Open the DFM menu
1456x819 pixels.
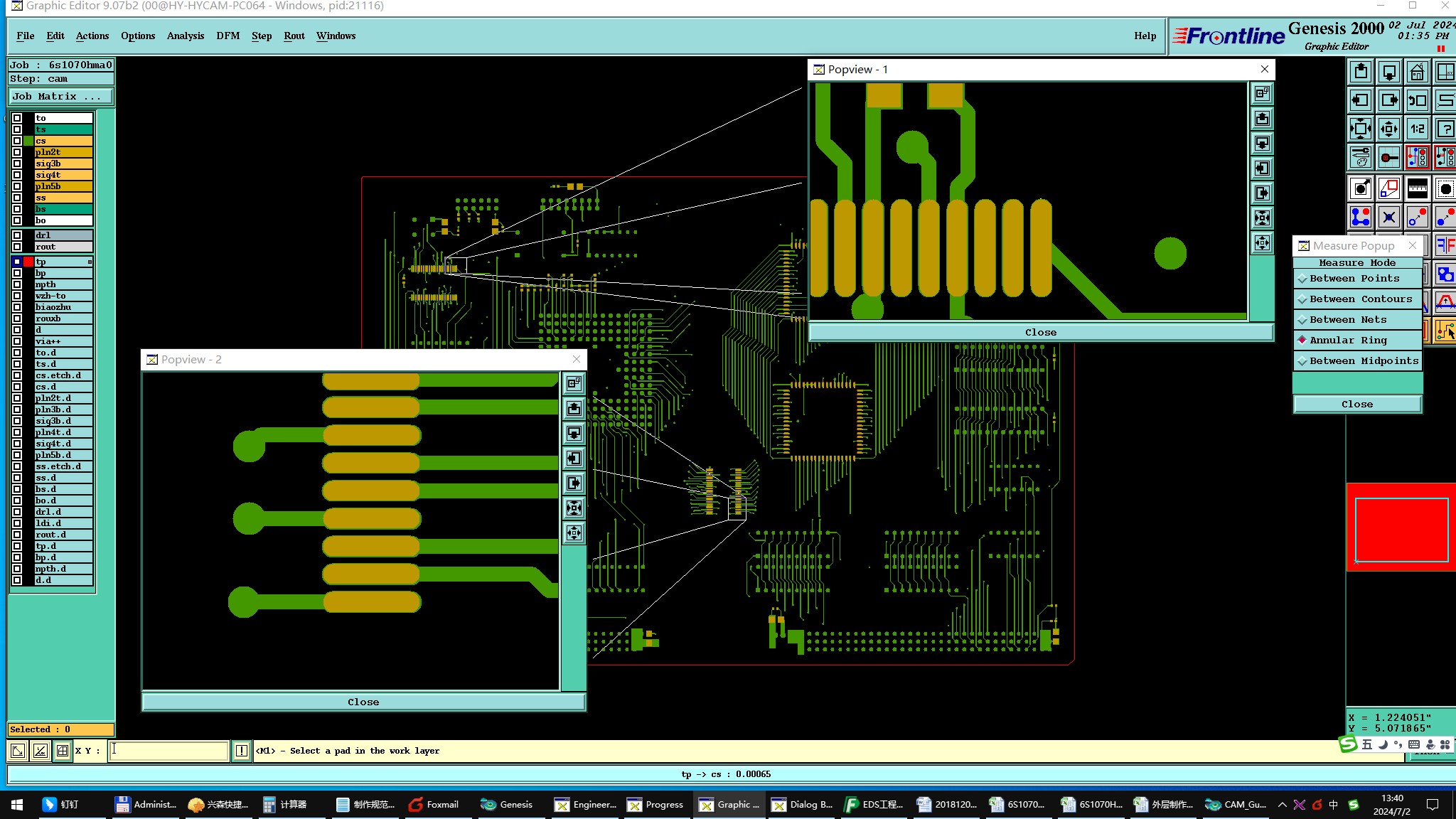point(227,36)
